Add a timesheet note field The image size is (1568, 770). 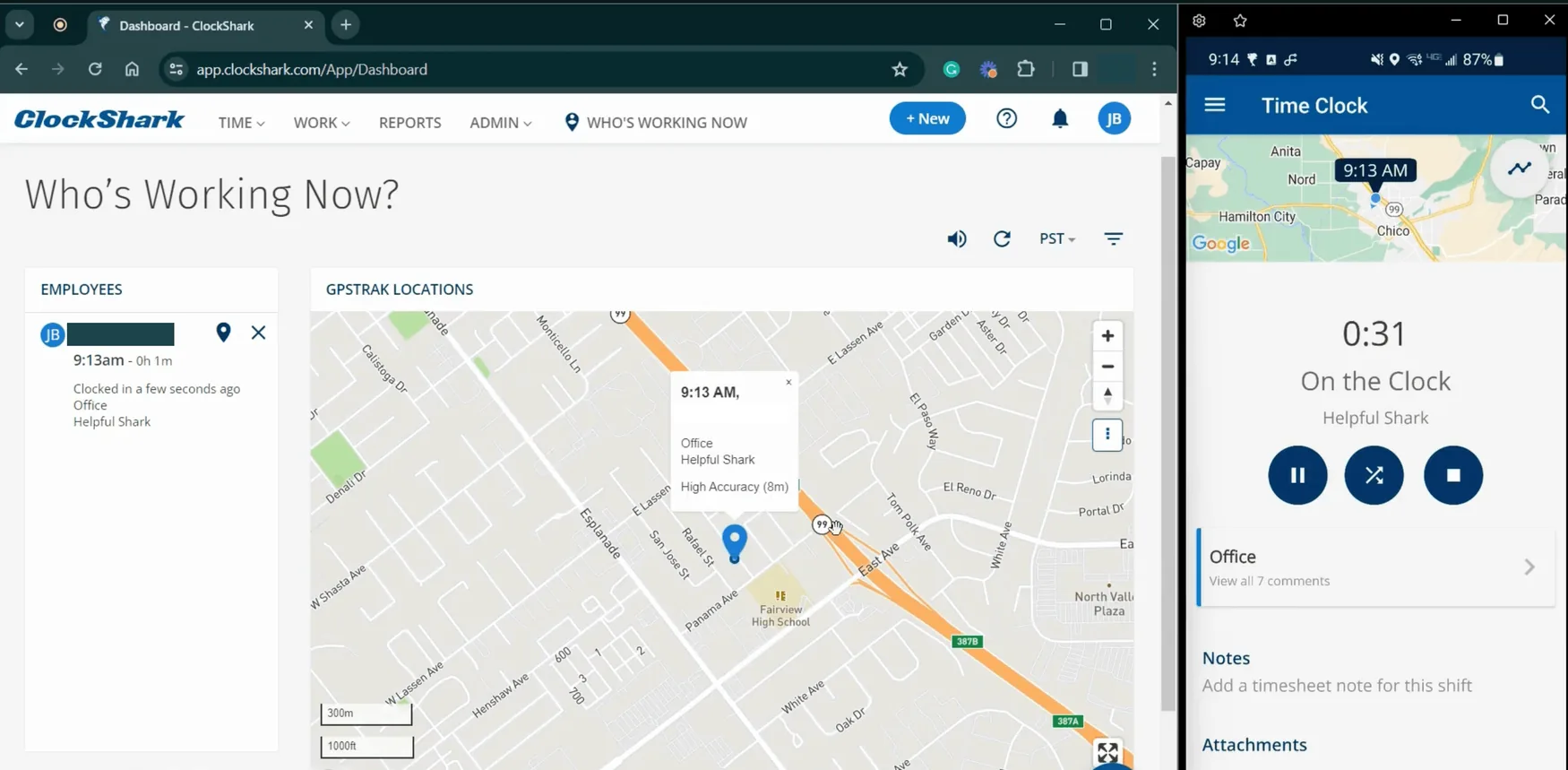pyautogui.click(x=1337, y=686)
